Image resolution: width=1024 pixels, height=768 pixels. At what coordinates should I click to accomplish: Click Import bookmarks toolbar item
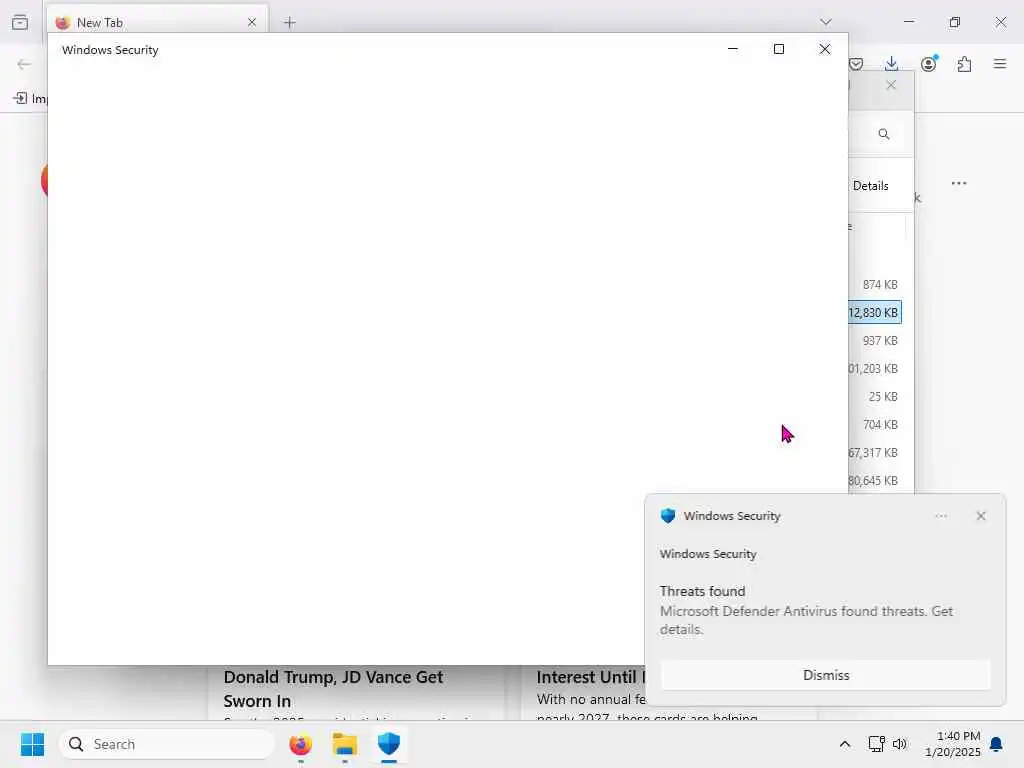[x=29, y=98]
